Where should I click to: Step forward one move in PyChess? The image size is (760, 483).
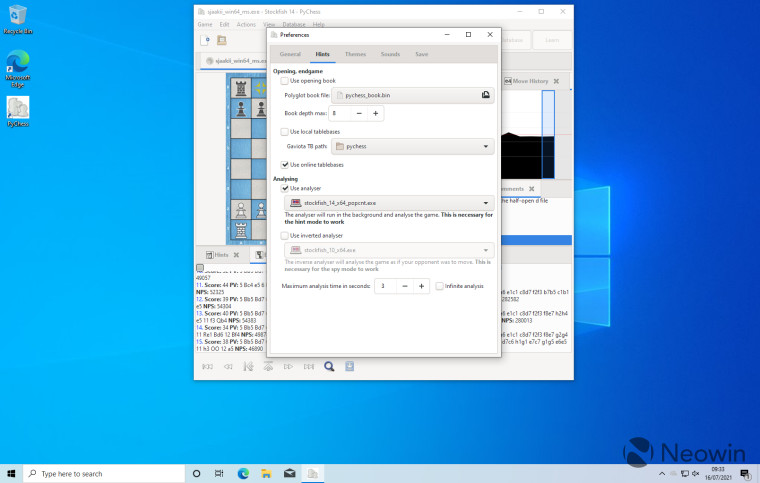coord(288,367)
